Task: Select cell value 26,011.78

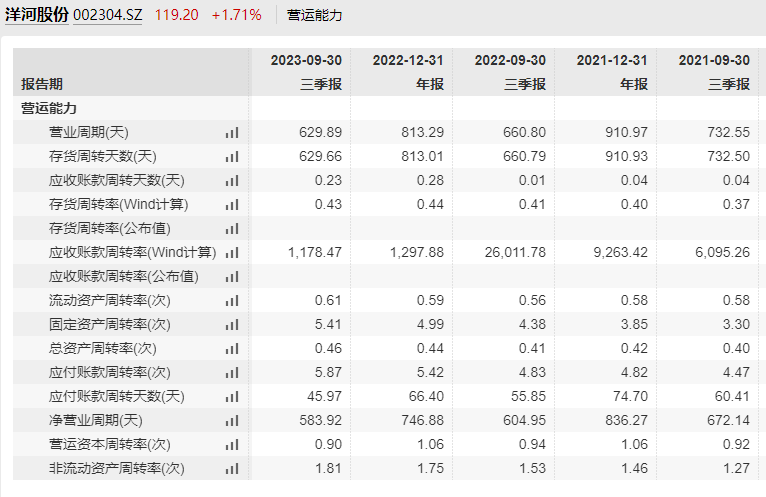Action: 515,253
